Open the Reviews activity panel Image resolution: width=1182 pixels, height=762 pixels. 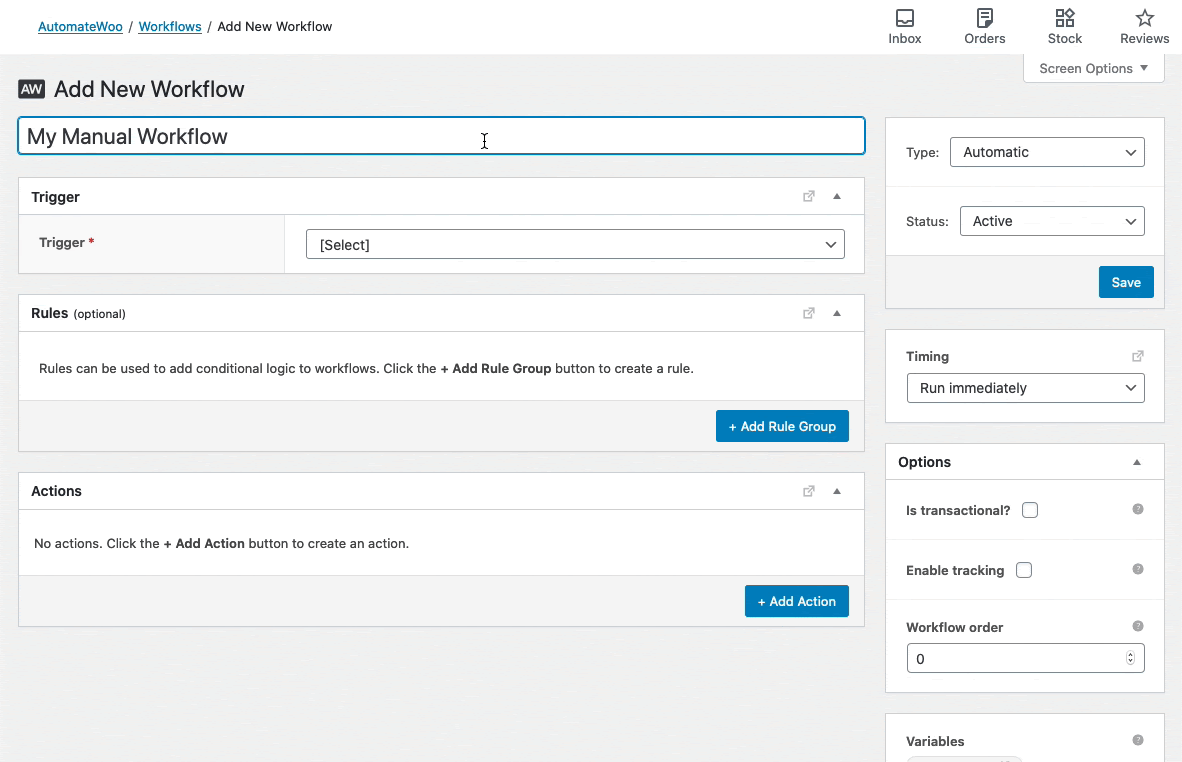pyautogui.click(x=1144, y=27)
